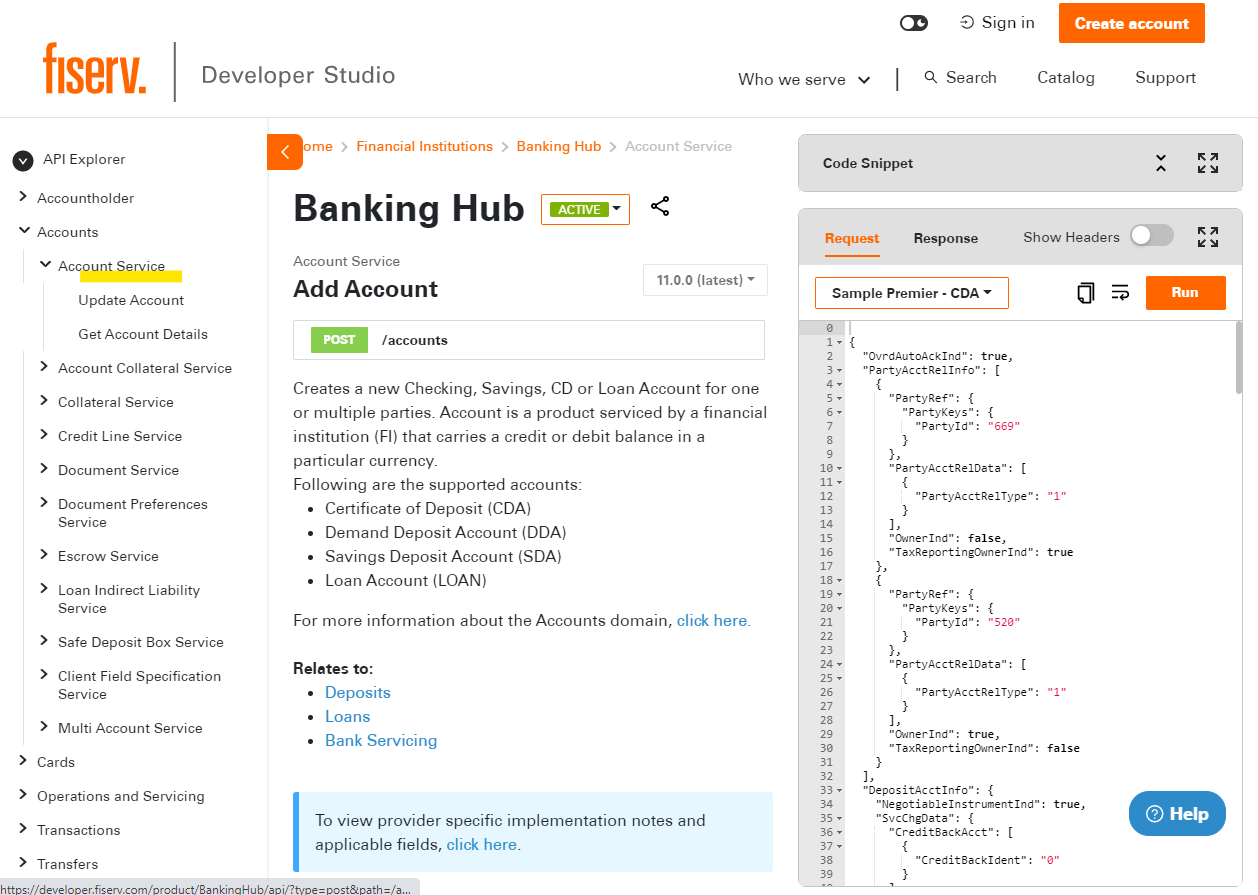Fold code at line 3 PartyAcctRelInfo
This screenshot has width=1258, height=895.
click(x=840, y=370)
